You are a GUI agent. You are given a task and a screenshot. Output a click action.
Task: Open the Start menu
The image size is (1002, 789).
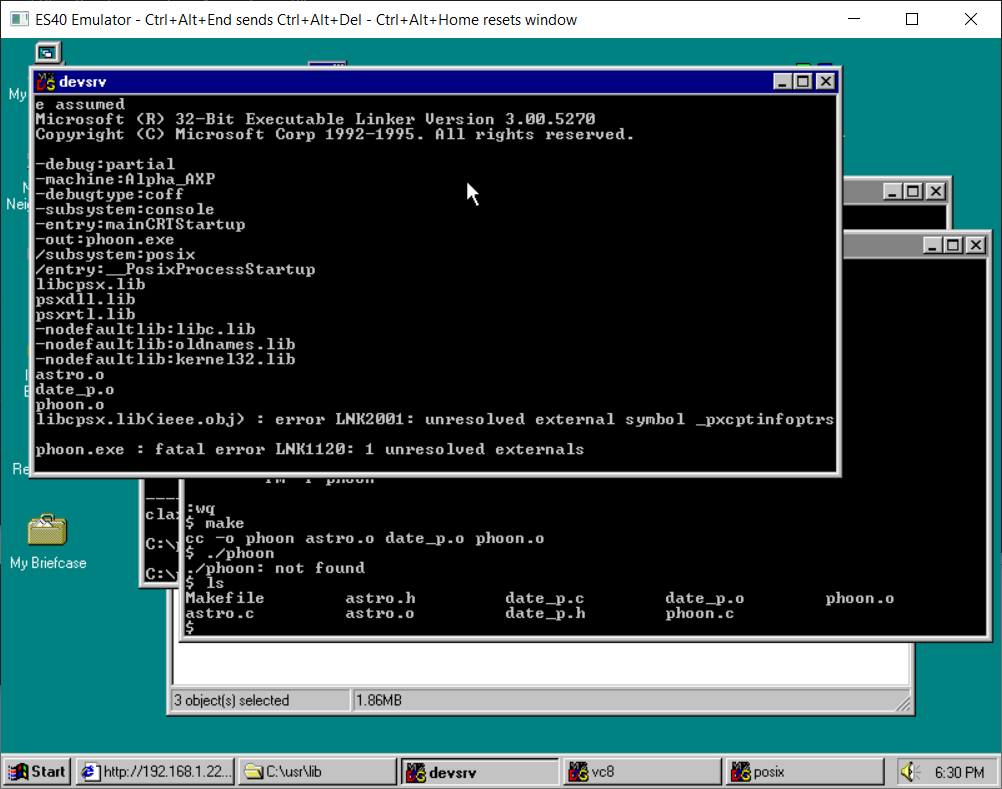(37, 772)
